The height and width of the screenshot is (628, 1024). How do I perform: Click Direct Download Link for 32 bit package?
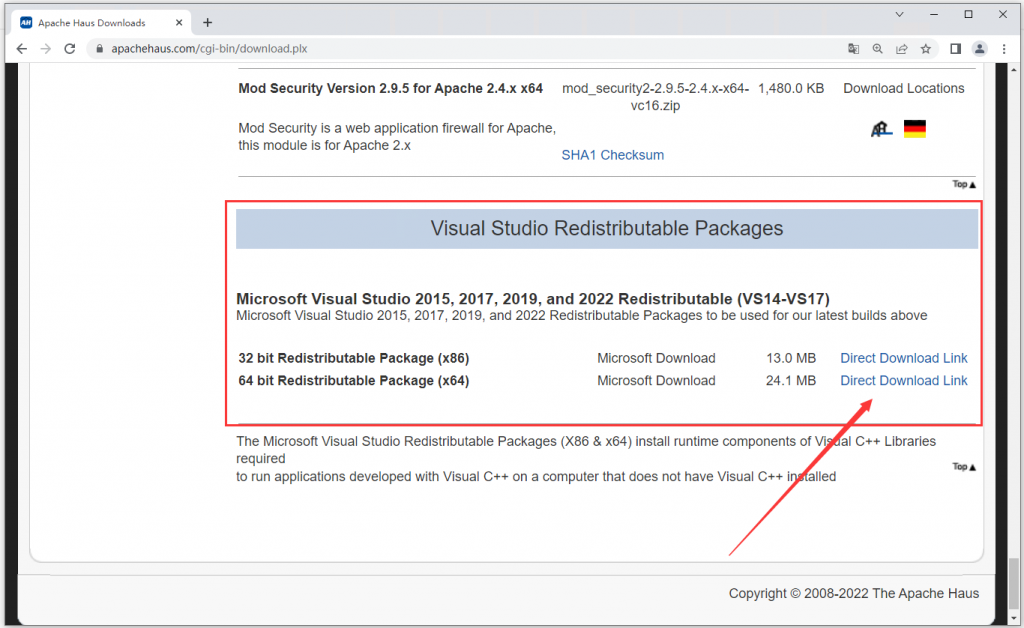tap(903, 358)
